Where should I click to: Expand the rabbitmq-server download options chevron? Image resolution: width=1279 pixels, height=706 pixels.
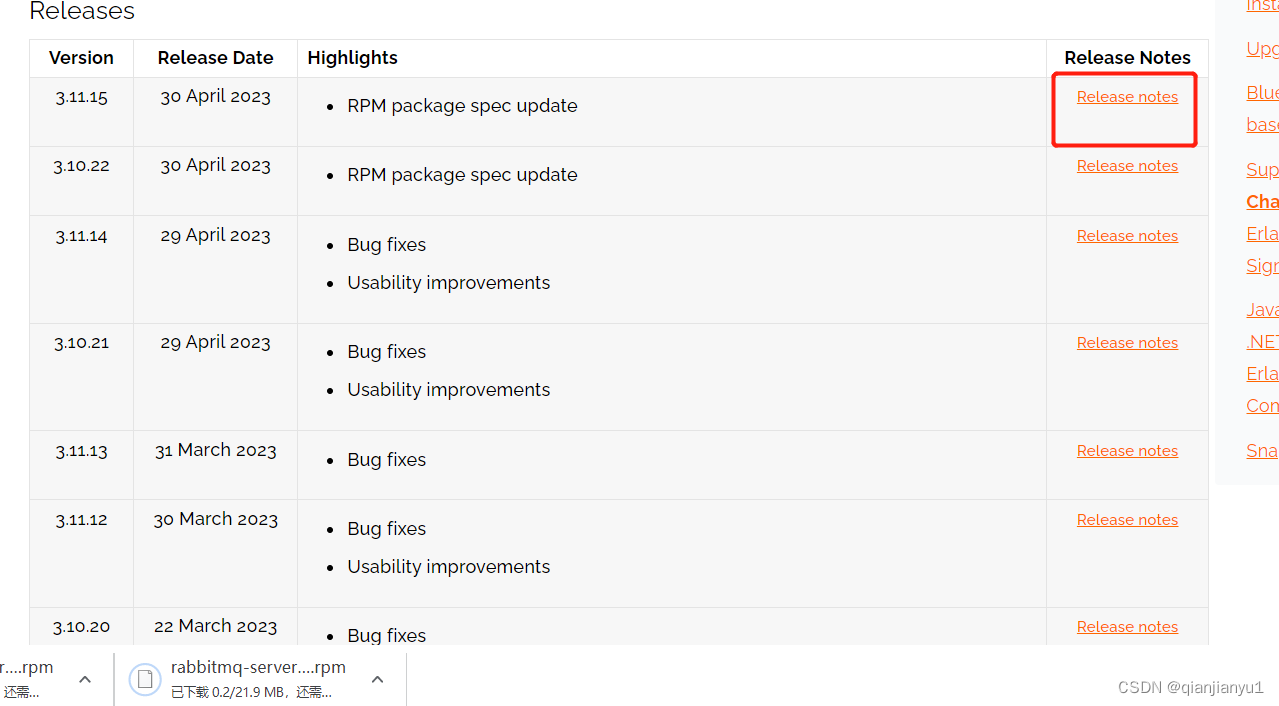pyautogui.click(x=377, y=679)
